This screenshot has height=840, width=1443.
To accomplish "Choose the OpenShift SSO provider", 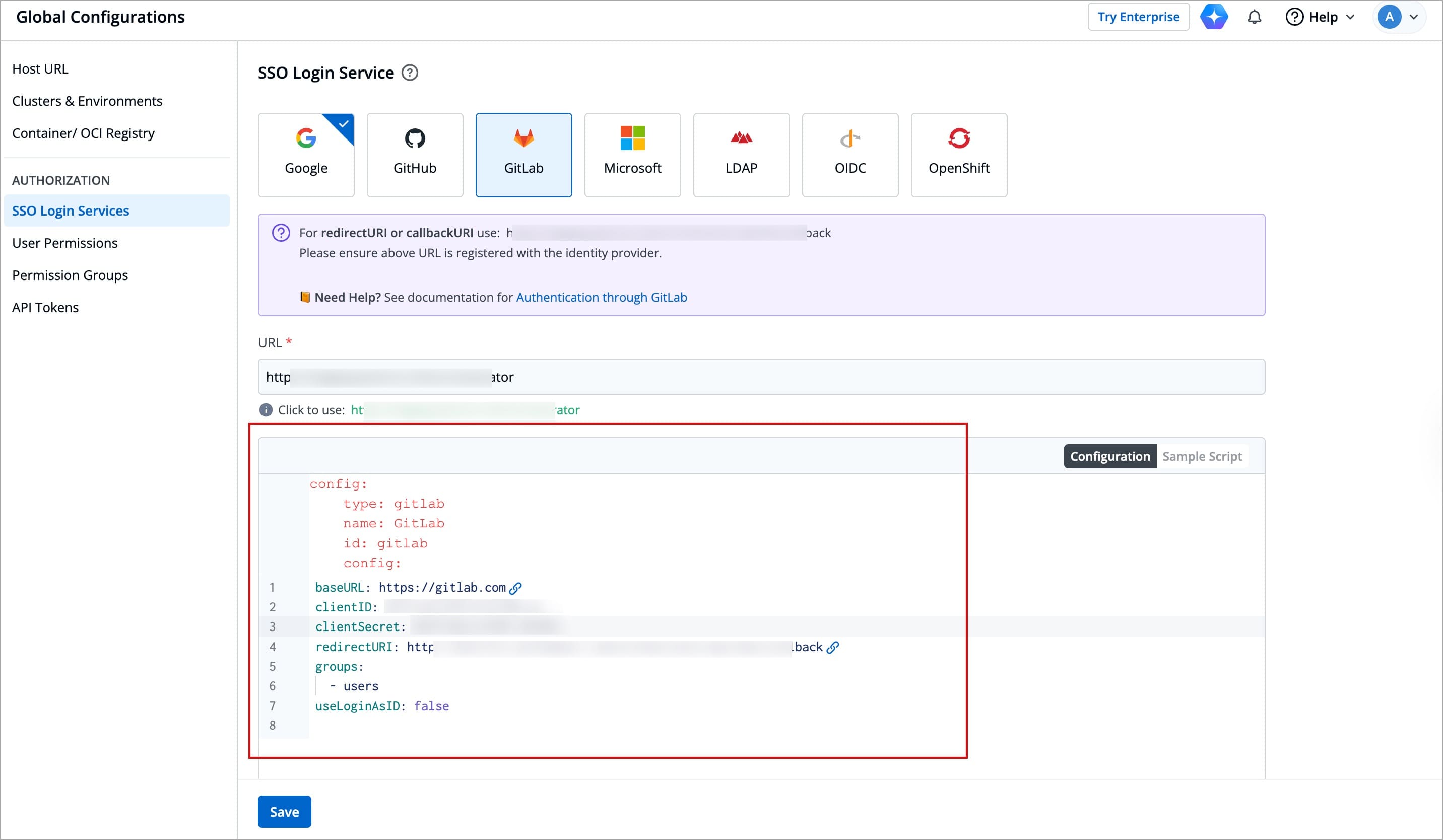I will point(959,155).
